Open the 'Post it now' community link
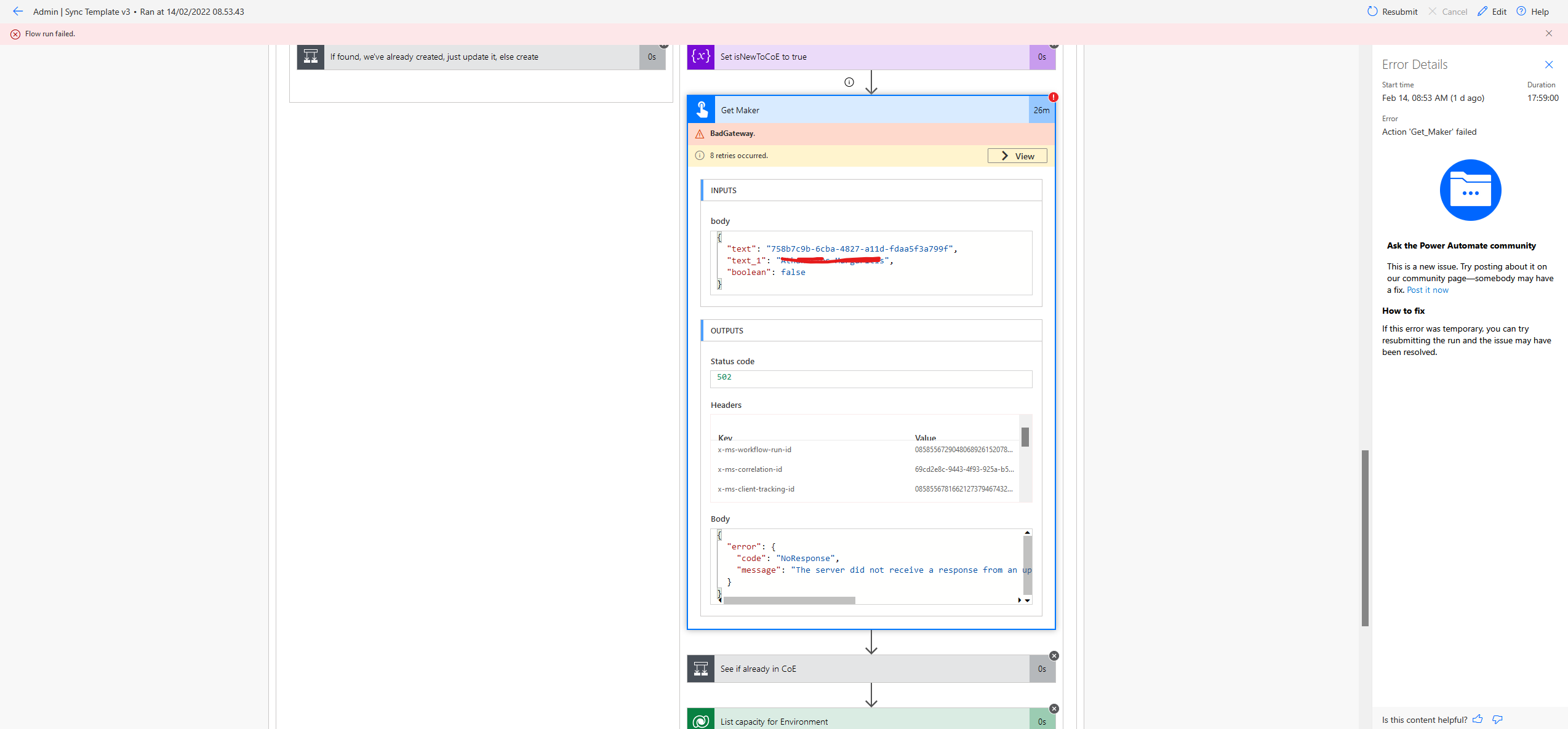The width and height of the screenshot is (1568, 729). pyautogui.click(x=1428, y=290)
